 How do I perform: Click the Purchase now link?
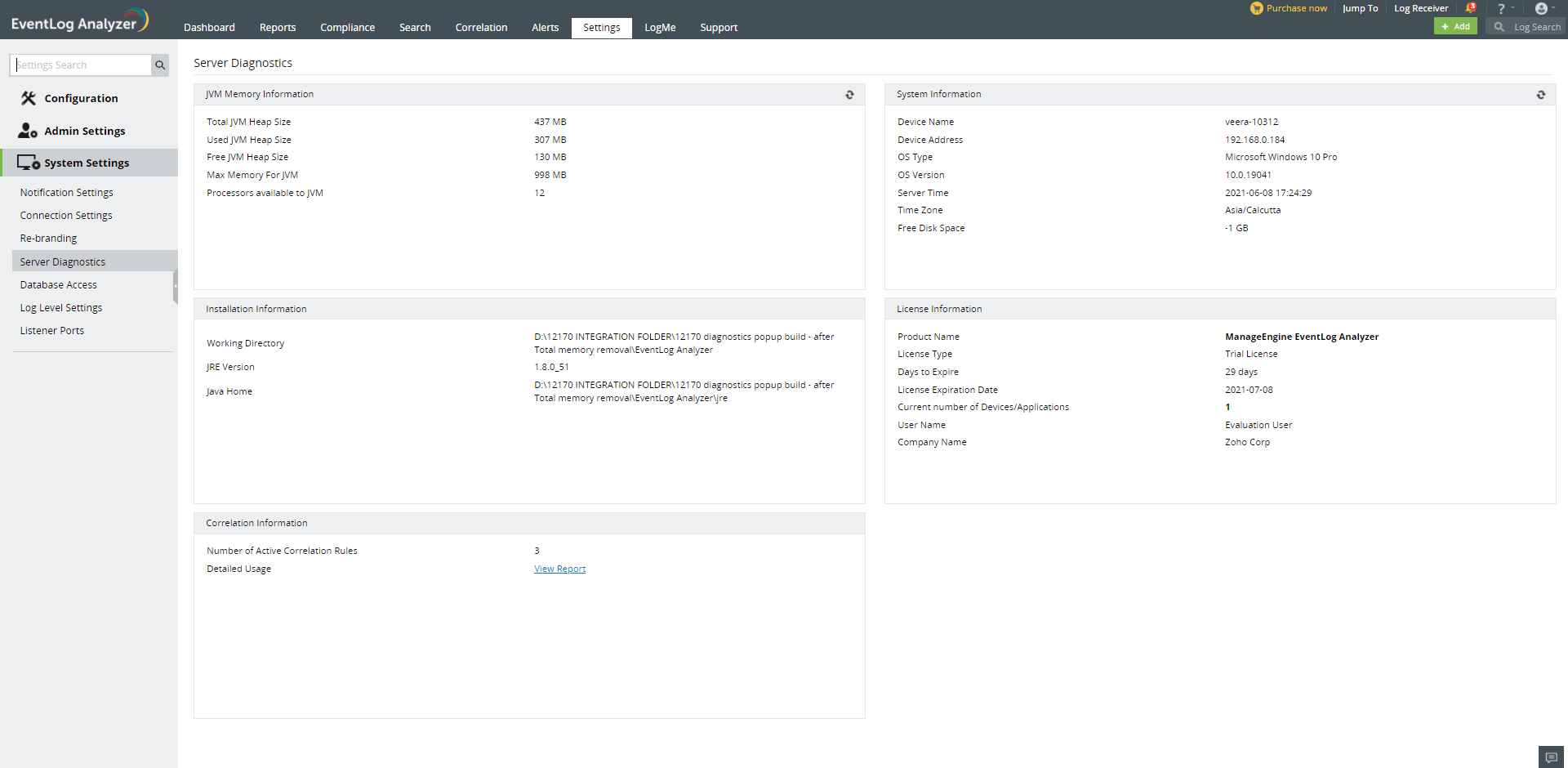[1289, 8]
